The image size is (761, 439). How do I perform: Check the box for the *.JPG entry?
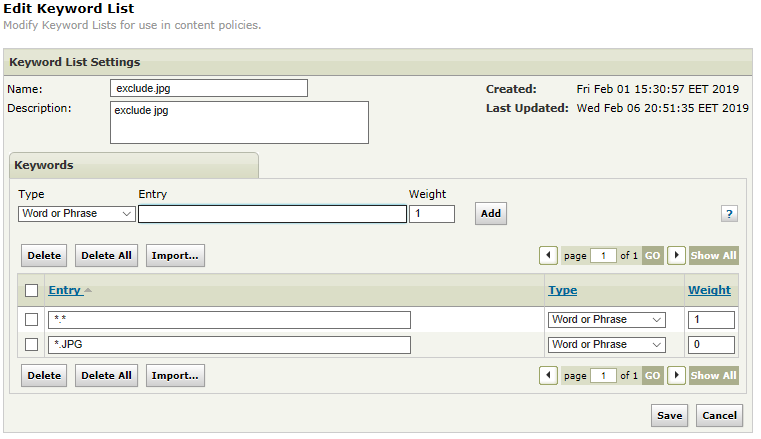[32, 345]
